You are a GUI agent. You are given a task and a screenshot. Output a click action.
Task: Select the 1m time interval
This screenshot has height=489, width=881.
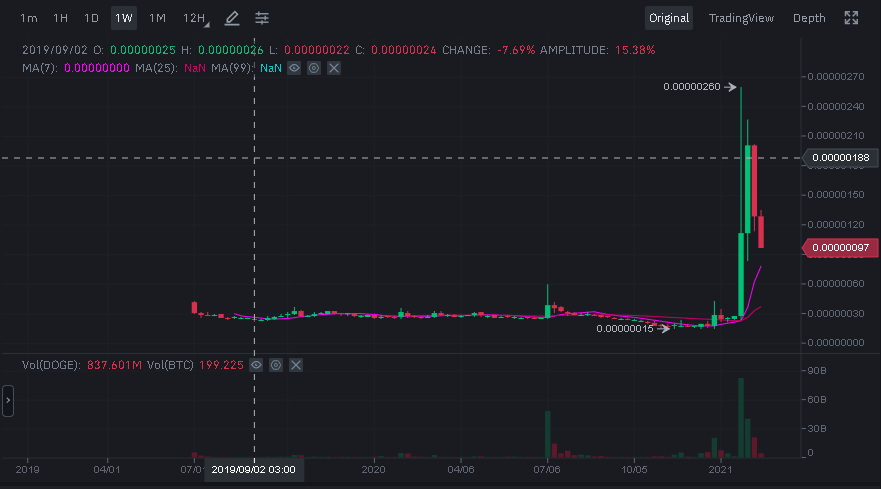pos(28,18)
